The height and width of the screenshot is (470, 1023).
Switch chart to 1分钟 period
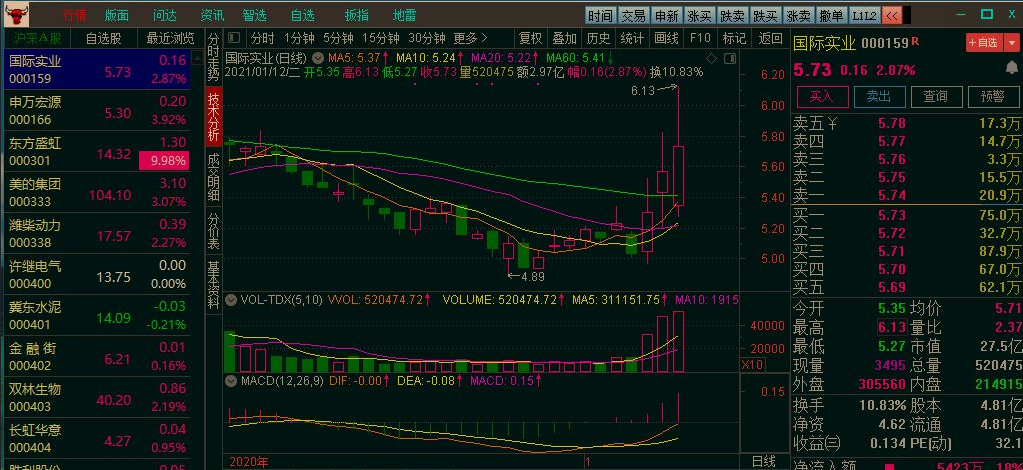[x=299, y=38]
